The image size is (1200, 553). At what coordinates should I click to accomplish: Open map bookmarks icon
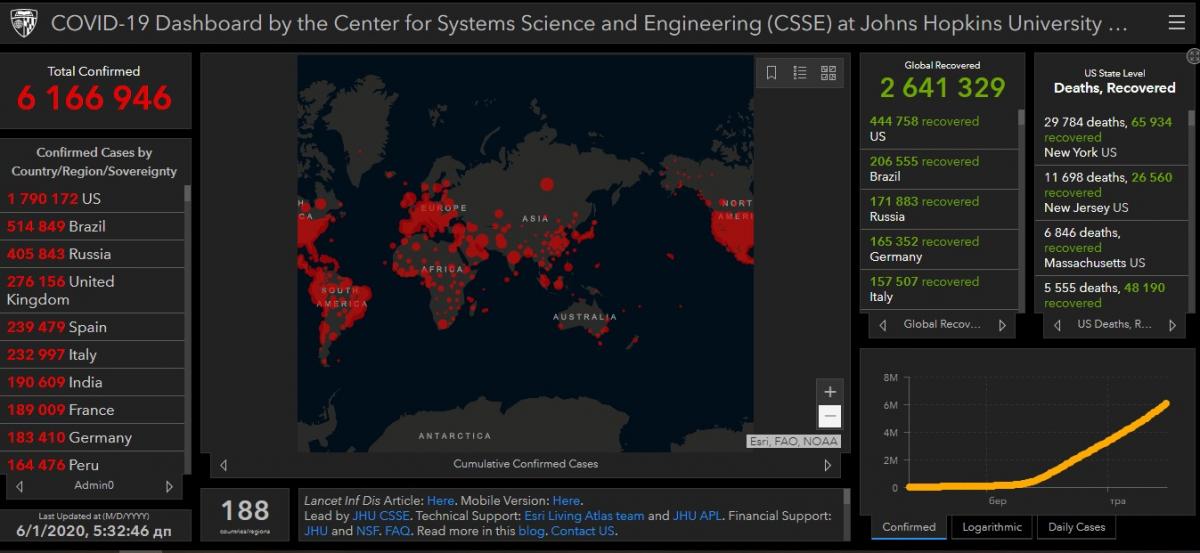point(771,72)
